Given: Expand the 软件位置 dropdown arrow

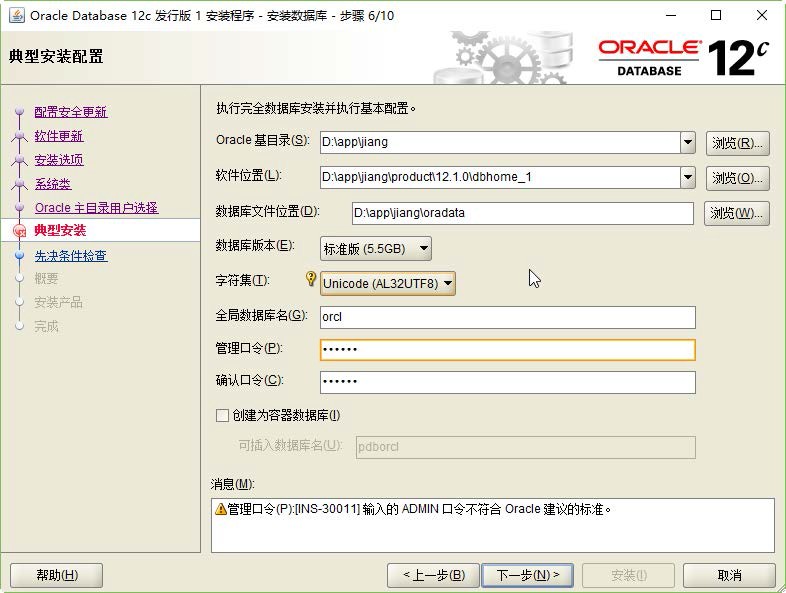Looking at the screenshot, I should [x=688, y=177].
